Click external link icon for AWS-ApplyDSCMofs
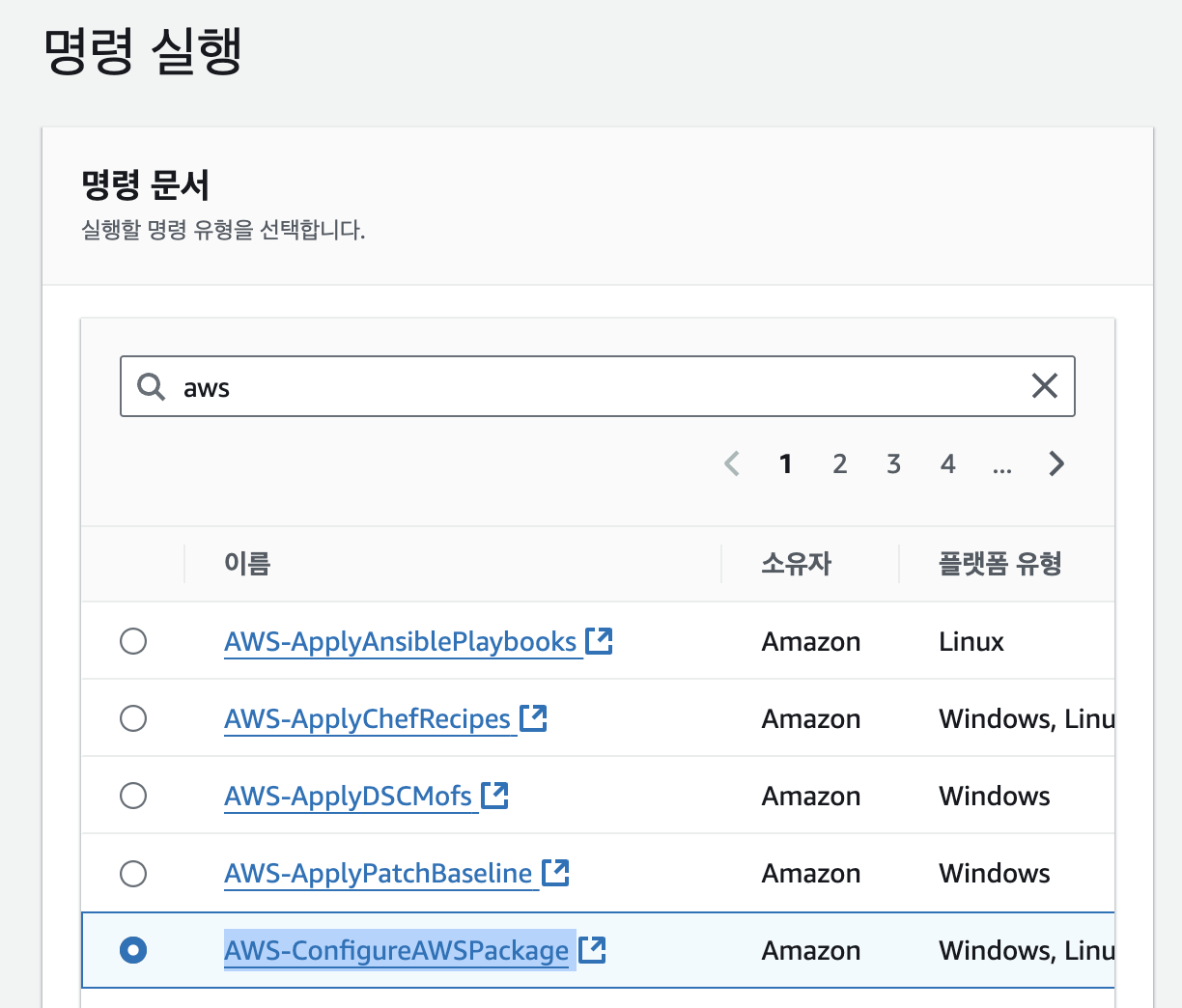Image resolution: width=1182 pixels, height=1008 pixels. (x=494, y=795)
